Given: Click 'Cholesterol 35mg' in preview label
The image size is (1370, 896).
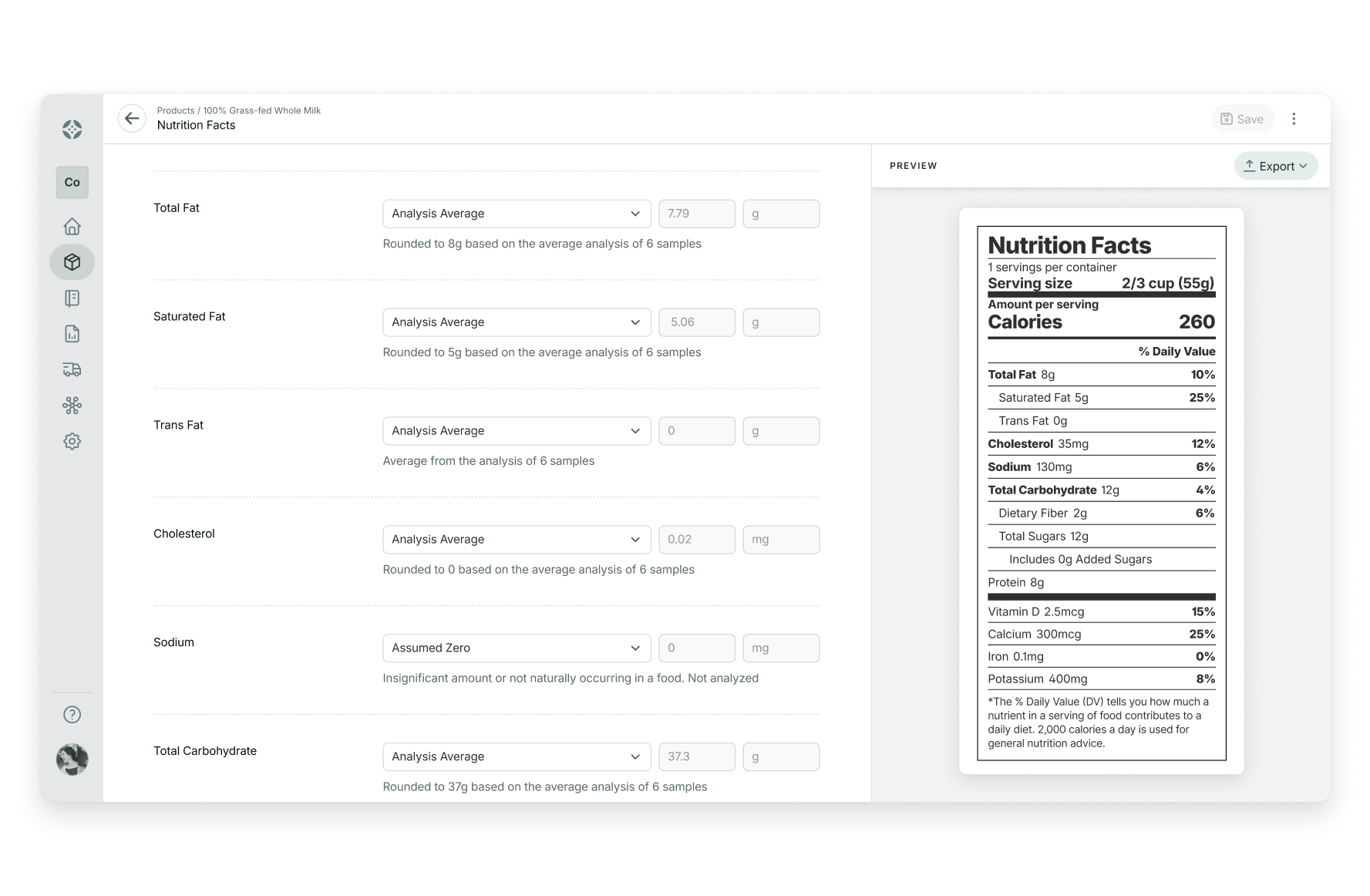Looking at the screenshot, I should [x=1038, y=444].
